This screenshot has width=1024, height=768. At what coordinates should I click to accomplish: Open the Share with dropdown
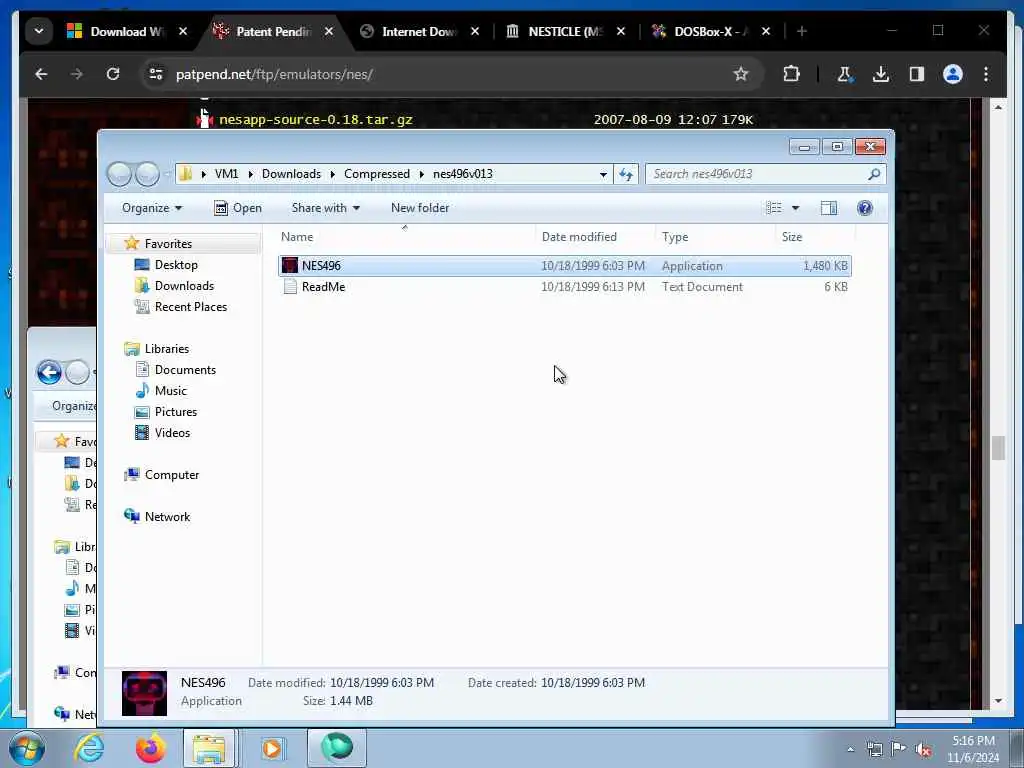click(x=325, y=208)
